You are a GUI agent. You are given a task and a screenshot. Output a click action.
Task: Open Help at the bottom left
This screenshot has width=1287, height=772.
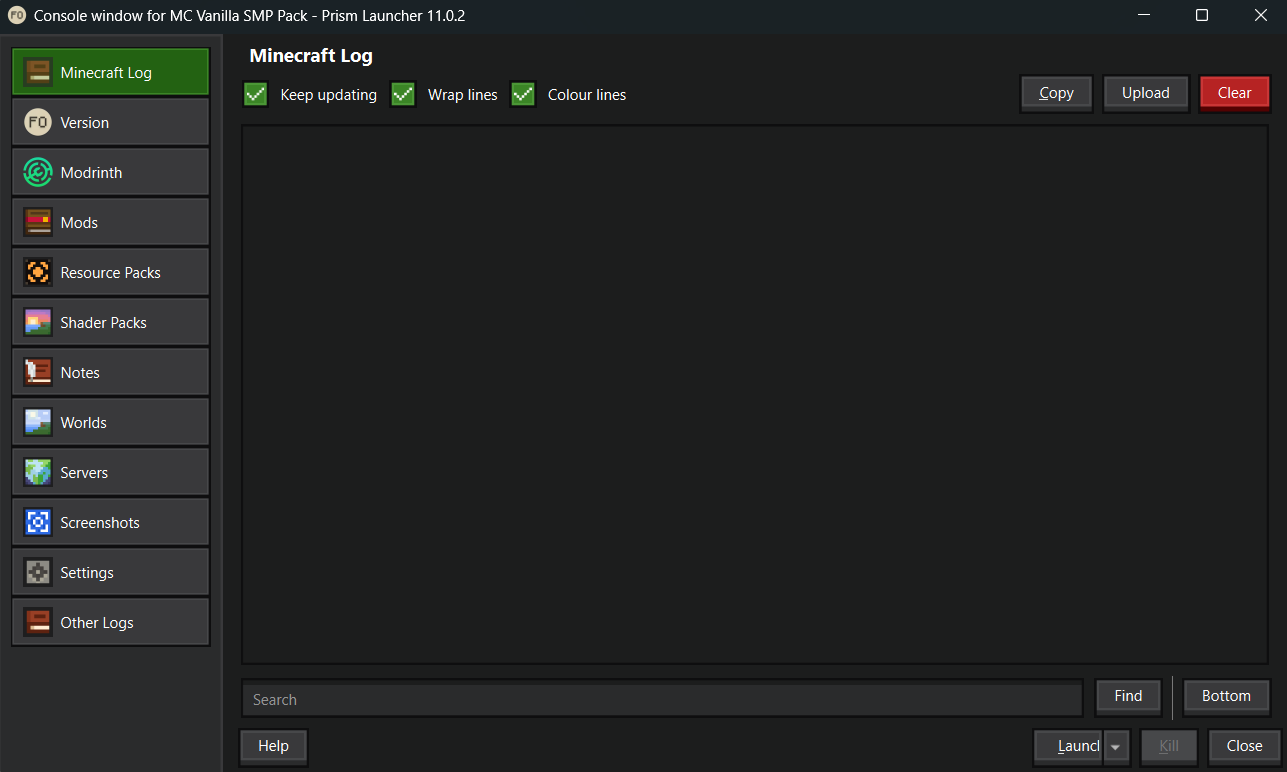(x=273, y=746)
